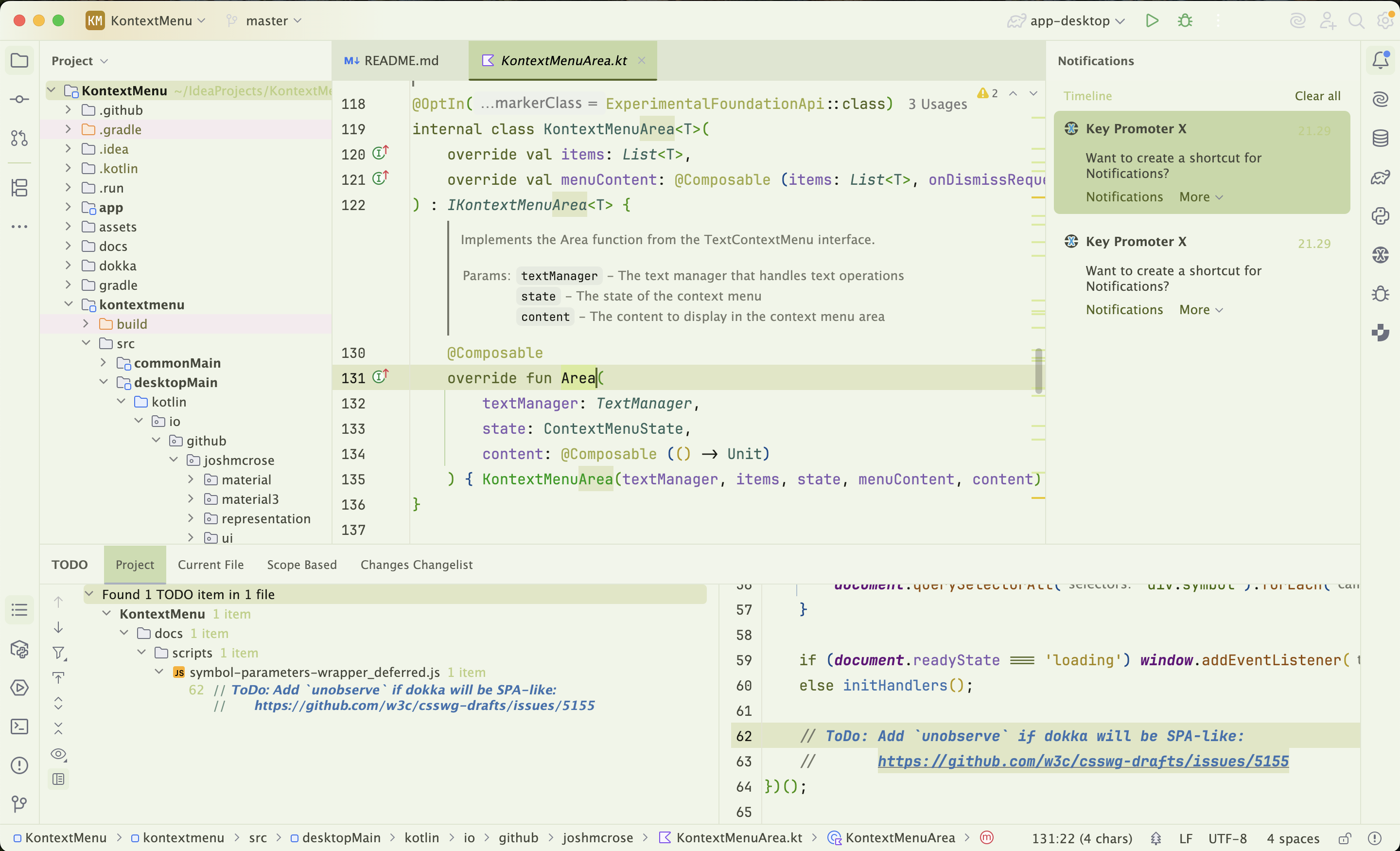The height and width of the screenshot is (851, 1400).
Task: Click the editor warnings indicator
Action: tap(987, 94)
